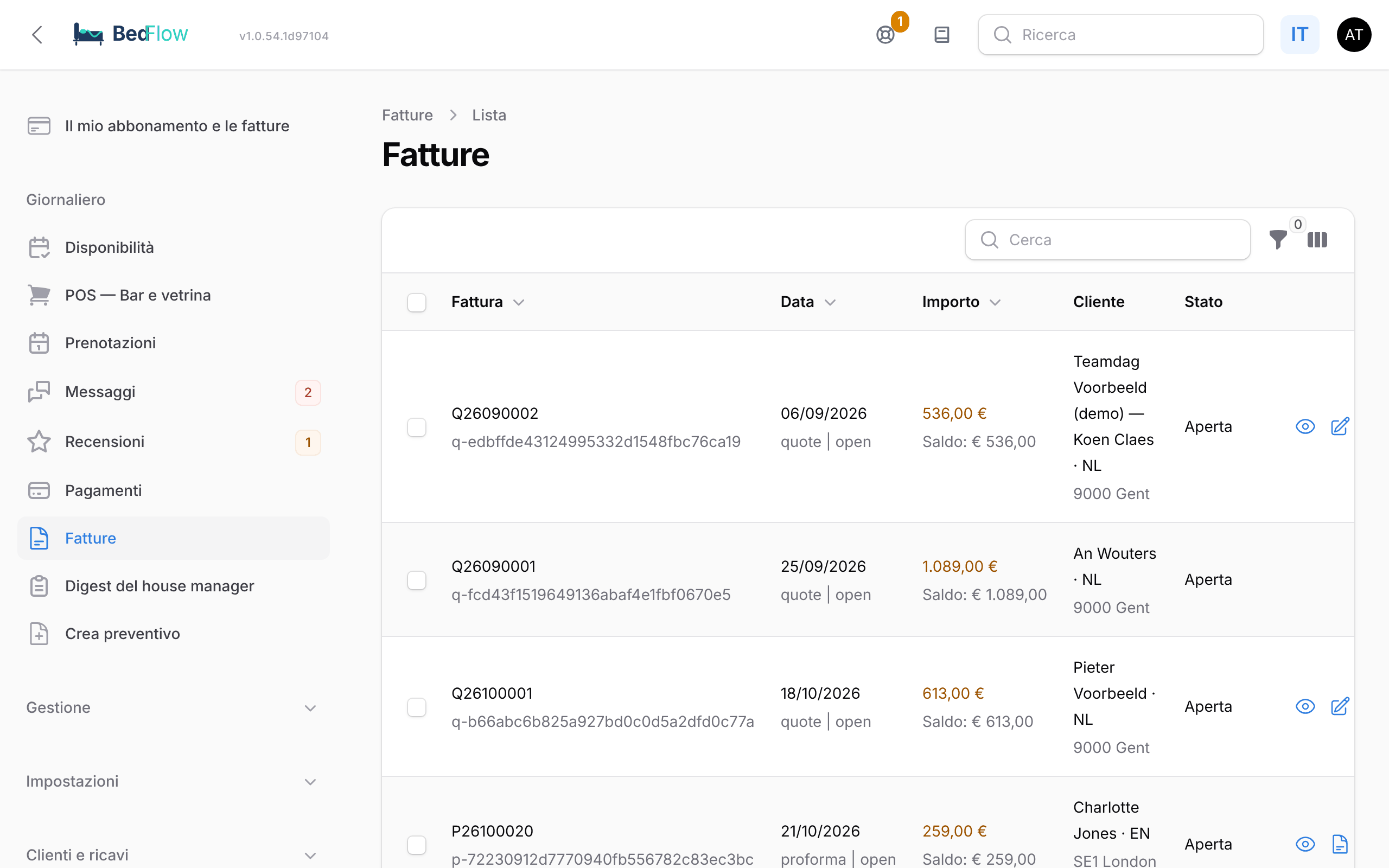Image resolution: width=1389 pixels, height=868 pixels.
Task: Go to Fatture breadcrumb link
Action: [x=407, y=115]
